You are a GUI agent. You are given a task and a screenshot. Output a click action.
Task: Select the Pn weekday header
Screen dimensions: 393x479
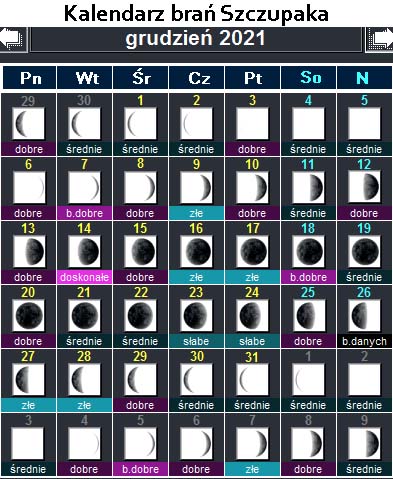[x=30, y=78]
